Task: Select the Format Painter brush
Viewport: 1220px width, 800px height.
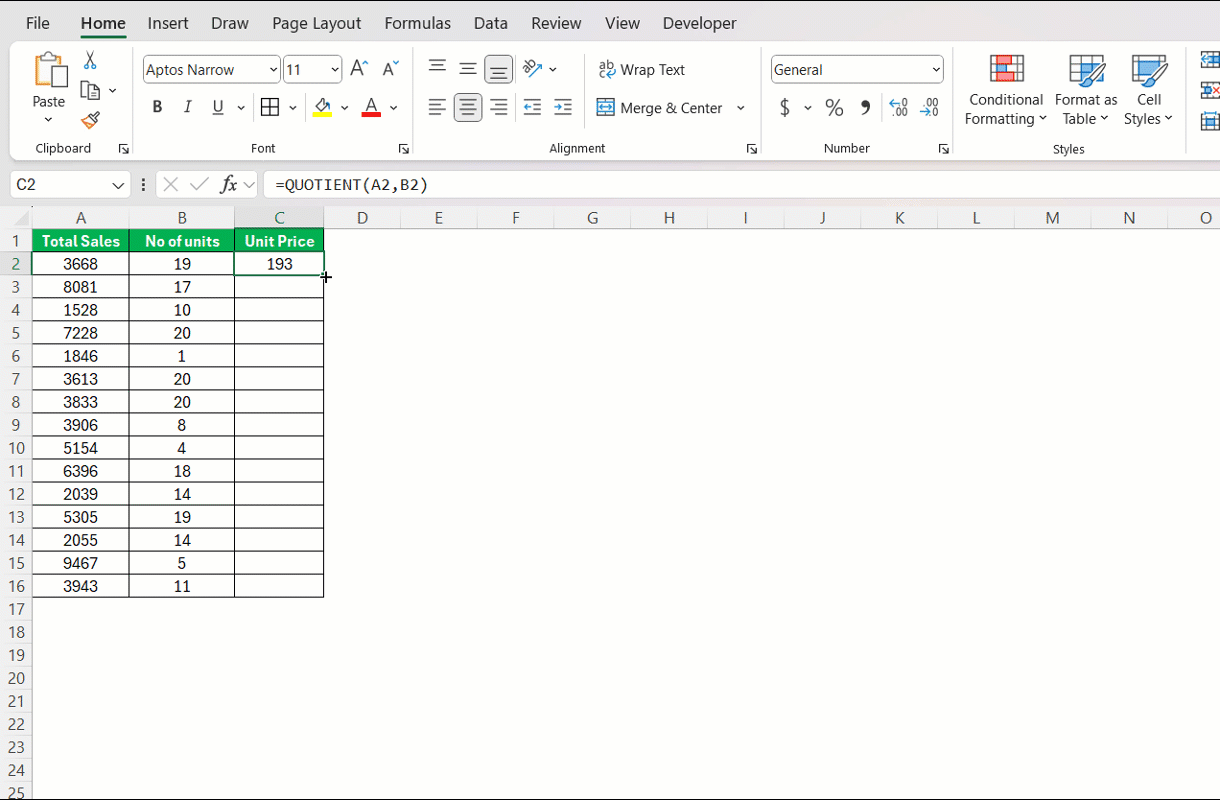Action: click(90, 120)
